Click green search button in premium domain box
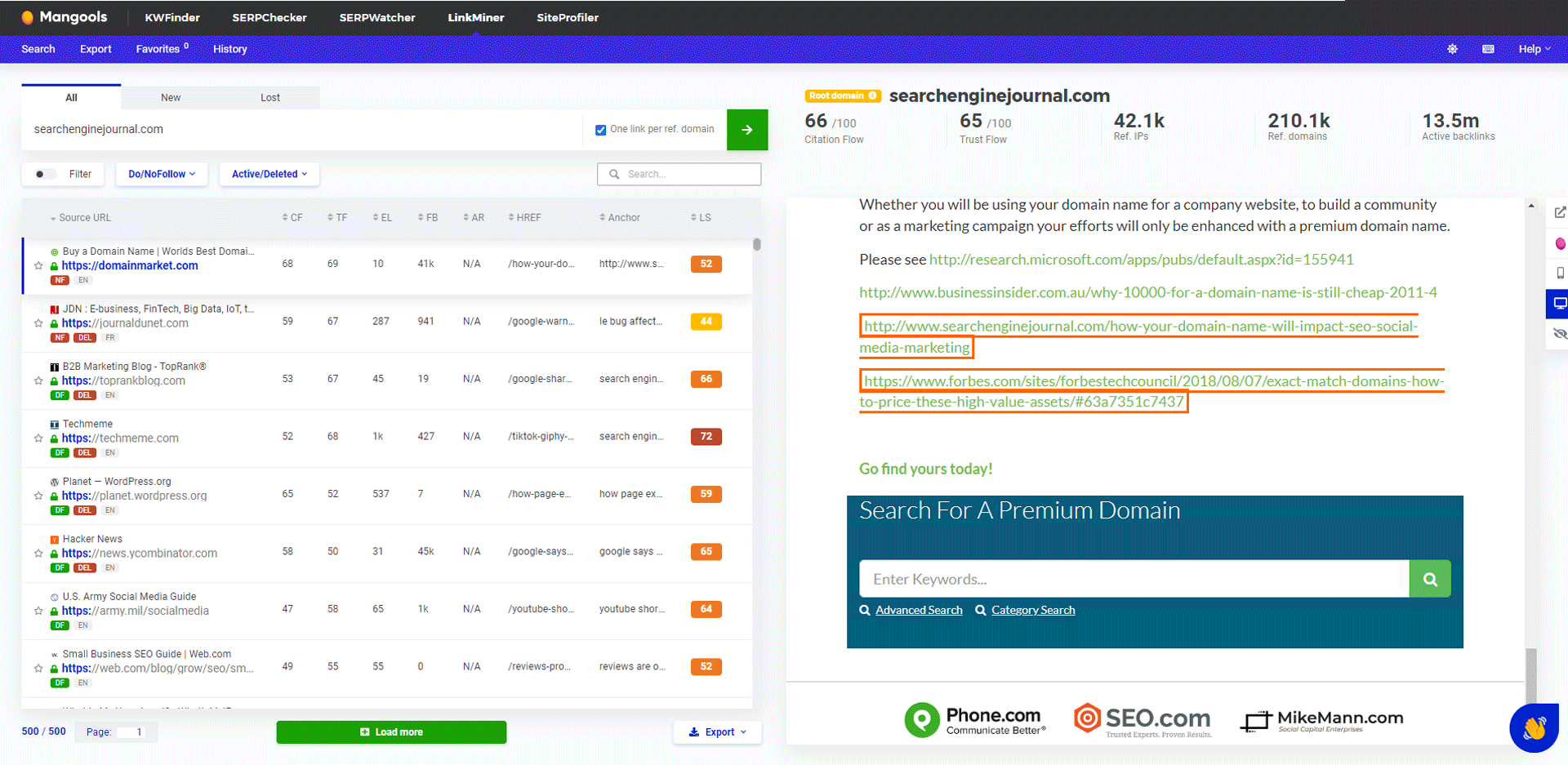 point(1430,579)
